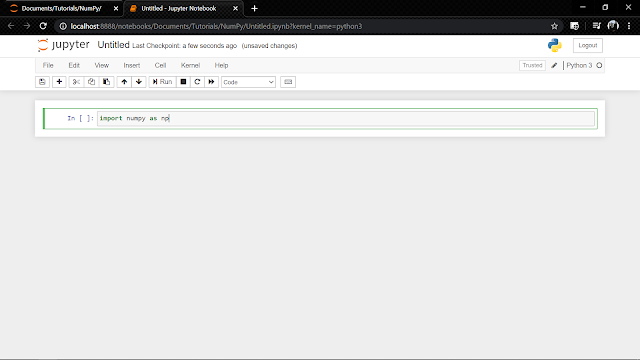Restart the kernel with the circular arrow icon
The image size is (640, 360).
197,82
